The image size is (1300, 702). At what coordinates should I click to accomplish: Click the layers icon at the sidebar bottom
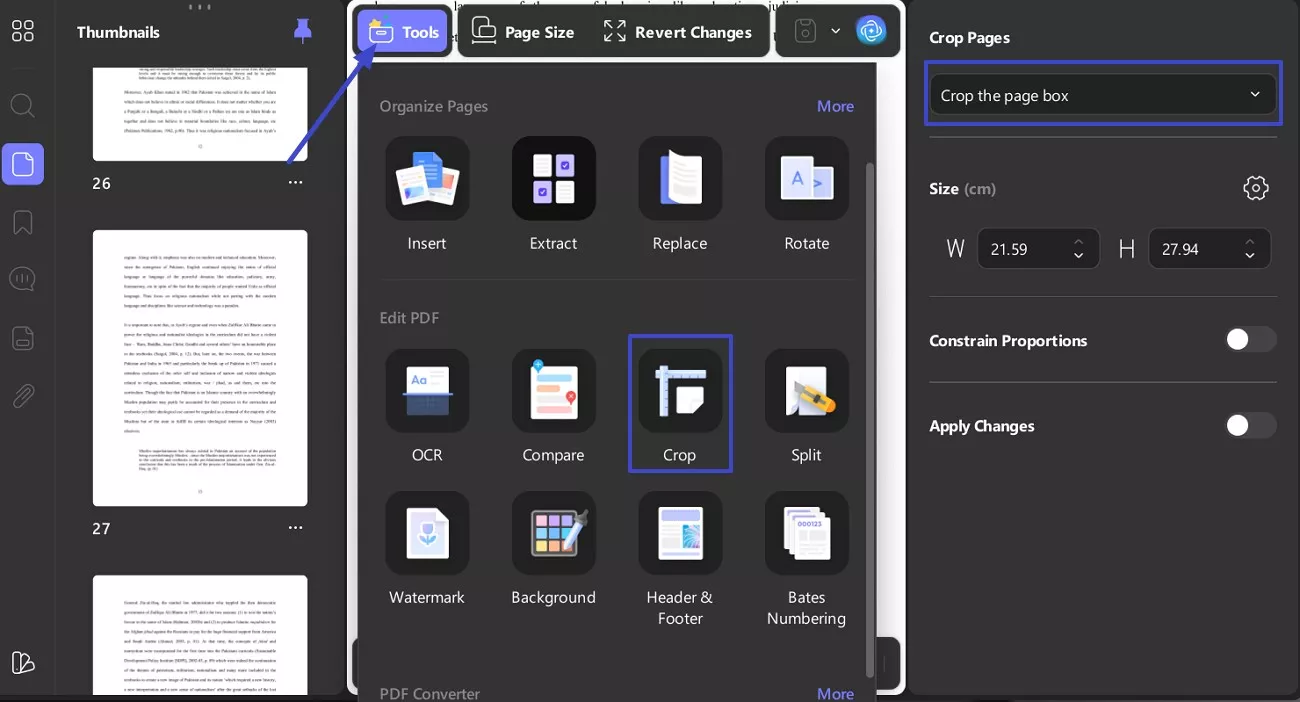(x=22, y=662)
